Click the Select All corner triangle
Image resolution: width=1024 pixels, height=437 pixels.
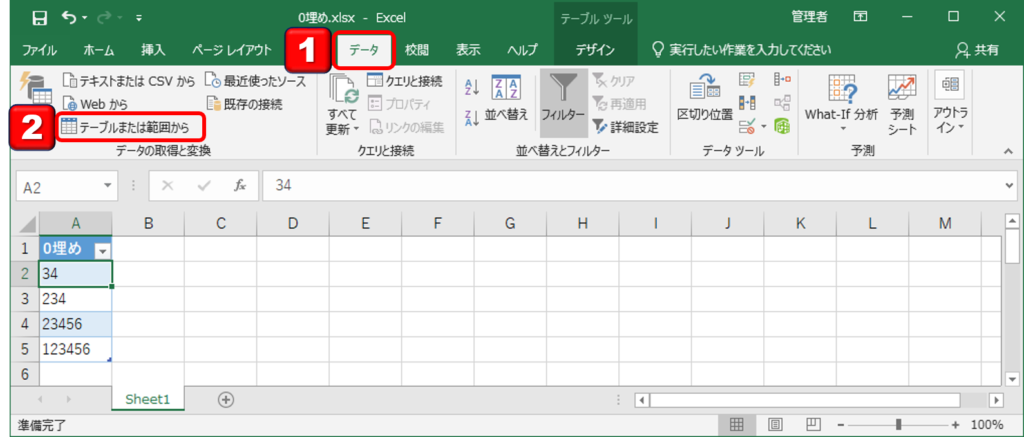[x=27, y=224]
